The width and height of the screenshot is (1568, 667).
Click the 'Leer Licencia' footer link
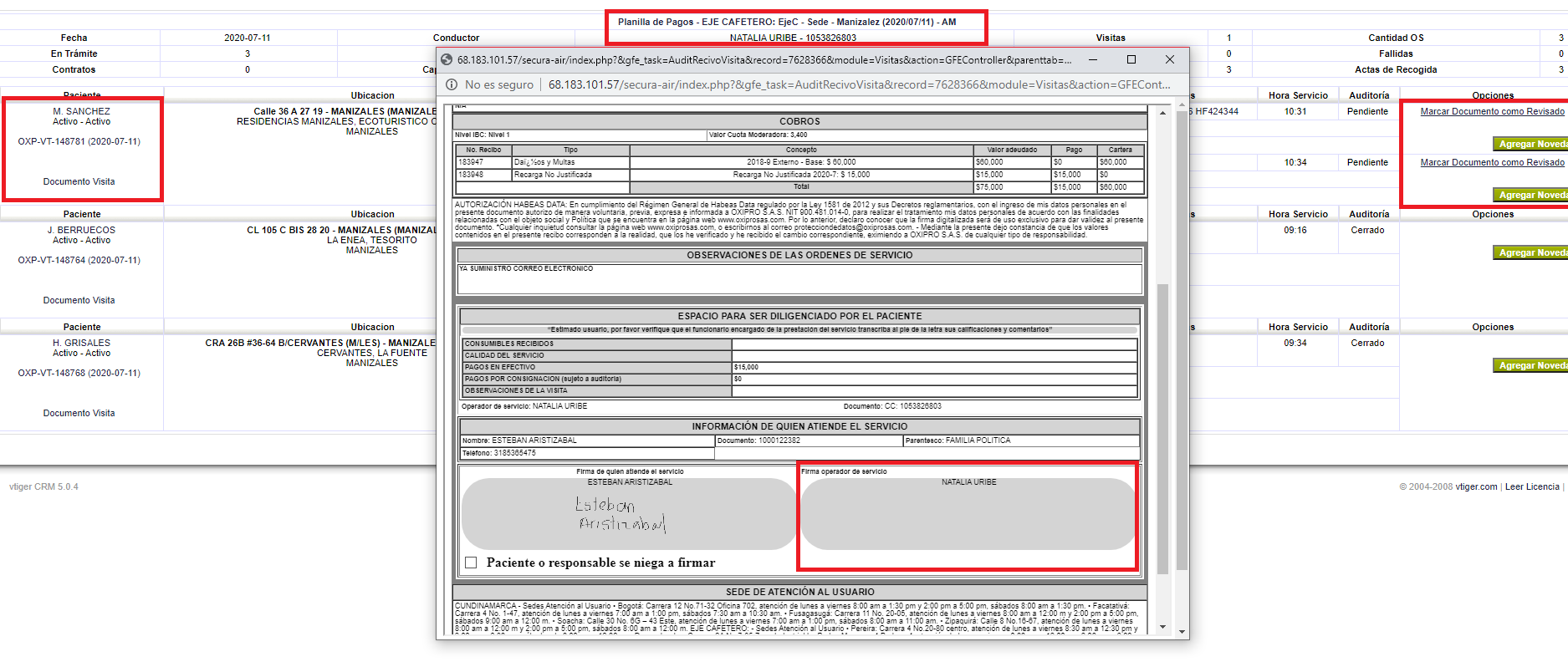tap(1532, 486)
